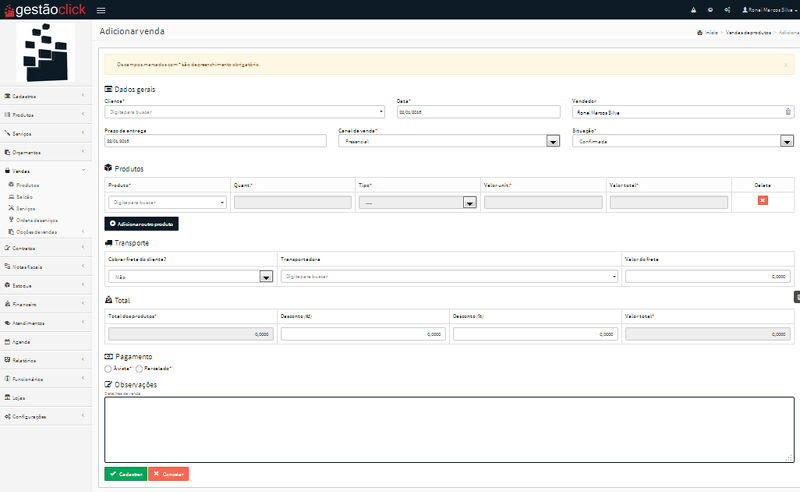The width and height of the screenshot is (800, 492).
Task: Open the Produto search dropdown
Action: [x=167, y=202]
